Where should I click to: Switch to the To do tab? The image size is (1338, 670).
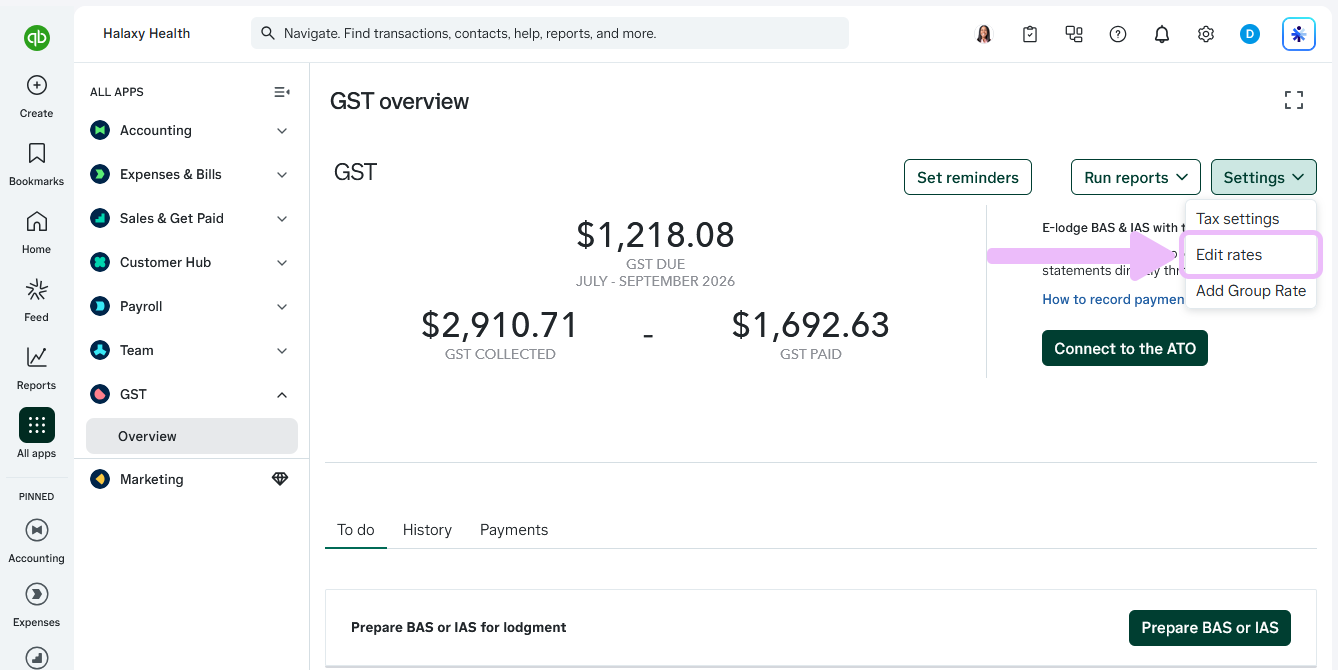point(356,530)
